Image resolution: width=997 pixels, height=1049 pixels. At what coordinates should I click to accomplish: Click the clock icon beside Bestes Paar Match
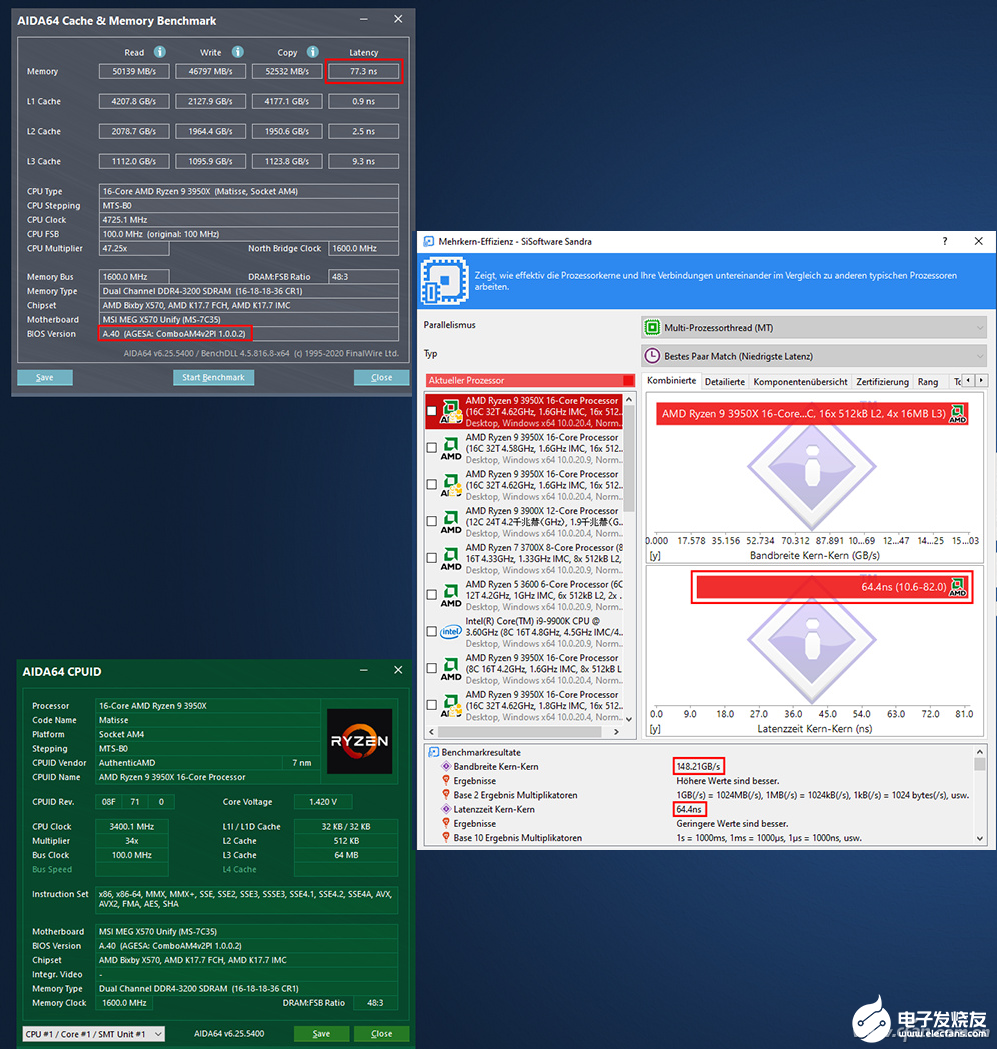tap(652, 356)
